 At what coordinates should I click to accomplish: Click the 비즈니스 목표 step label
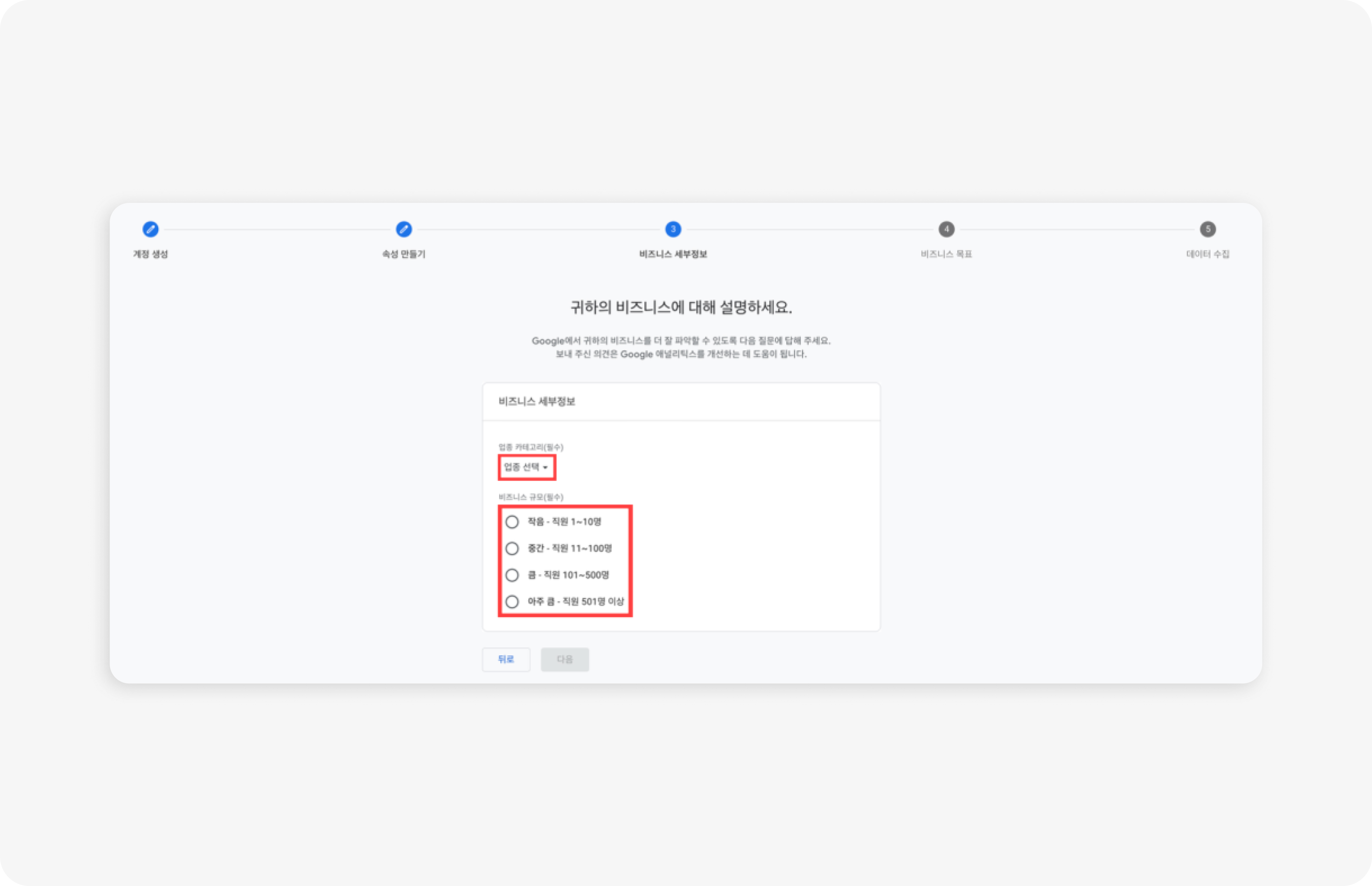[x=946, y=254]
